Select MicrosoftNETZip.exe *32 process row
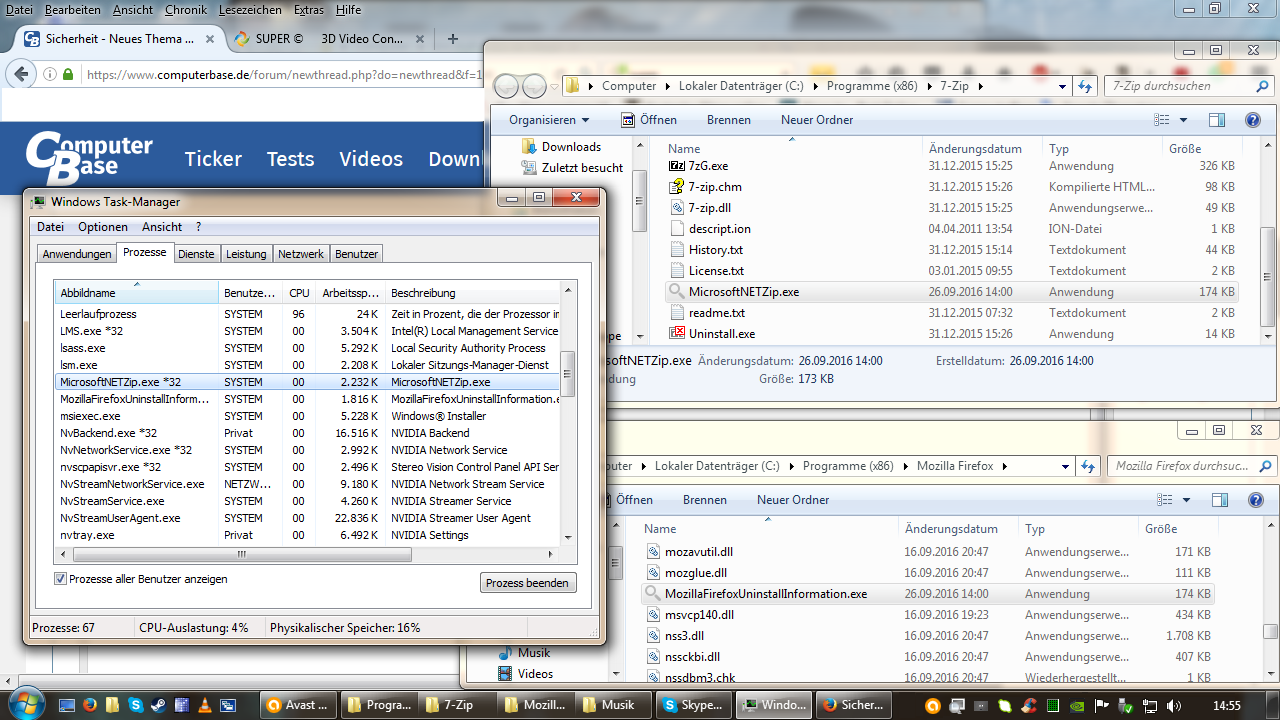1280x720 pixels. pyautogui.click(x=308, y=382)
